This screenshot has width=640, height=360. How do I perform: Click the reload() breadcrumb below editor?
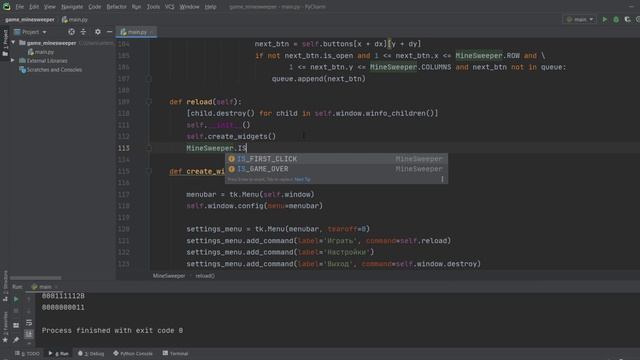click(x=205, y=276)
